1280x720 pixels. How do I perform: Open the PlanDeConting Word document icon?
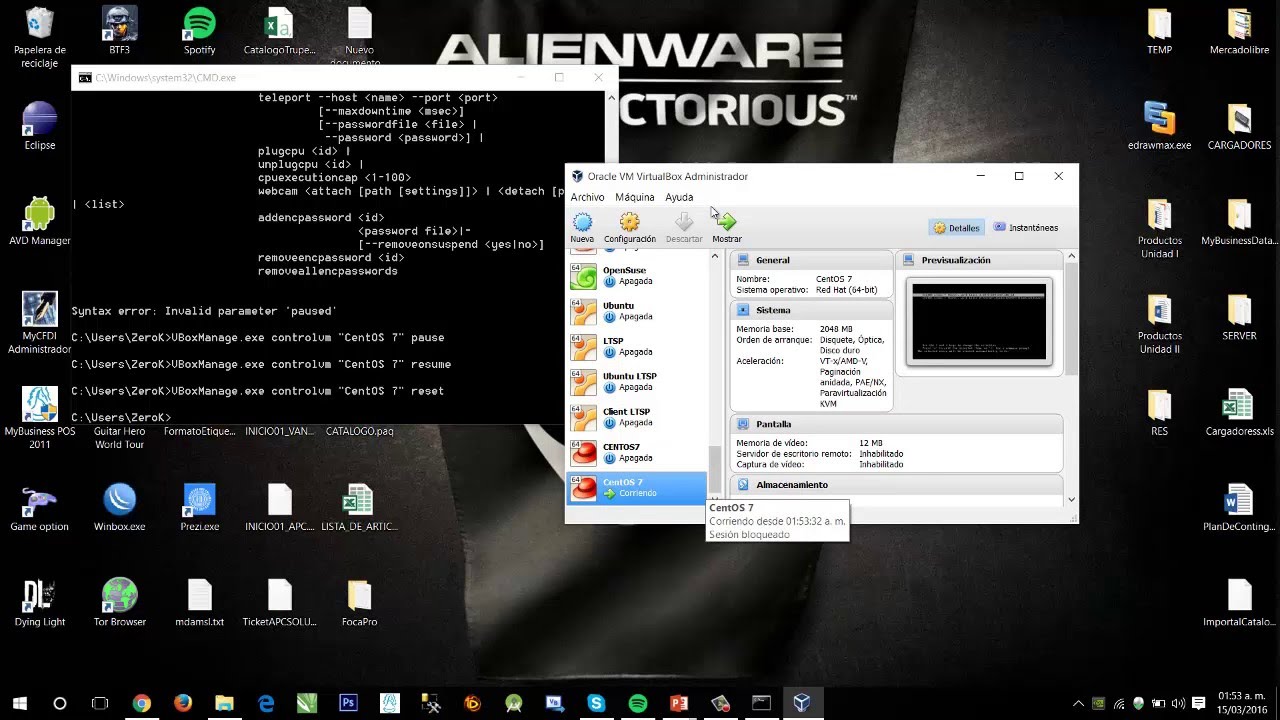tap(1239, 508)
